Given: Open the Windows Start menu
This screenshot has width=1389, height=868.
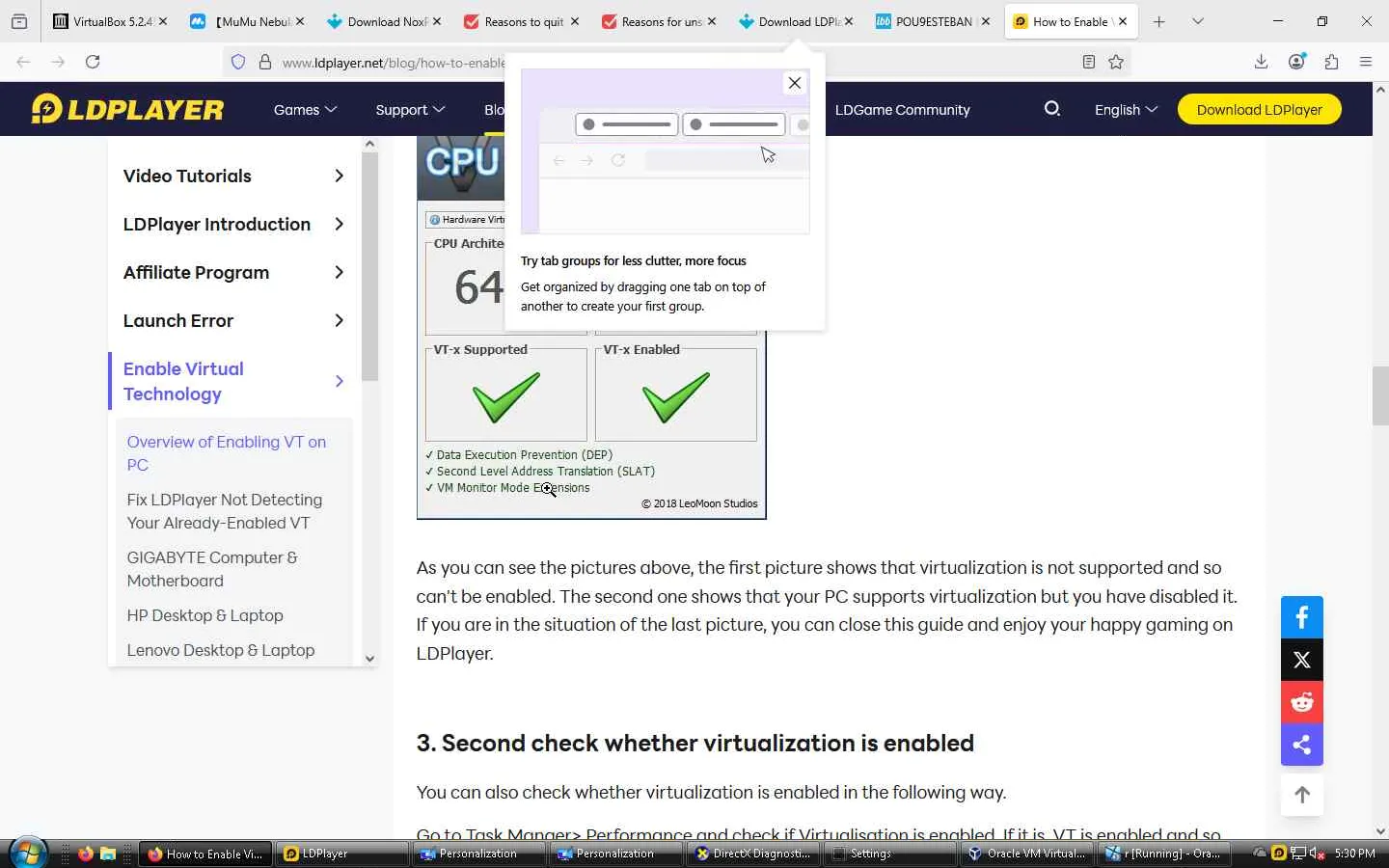Looking at the screenshot, I should 27,853.
